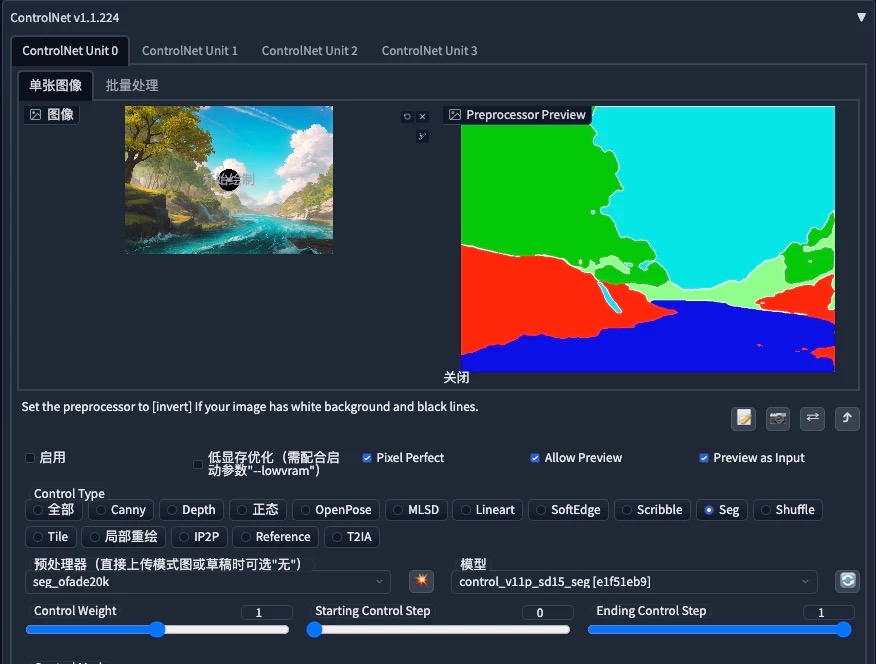876x664 pixels.
Task: Switch to ControlNet Unit 1 tab
Action: point(189,49)
